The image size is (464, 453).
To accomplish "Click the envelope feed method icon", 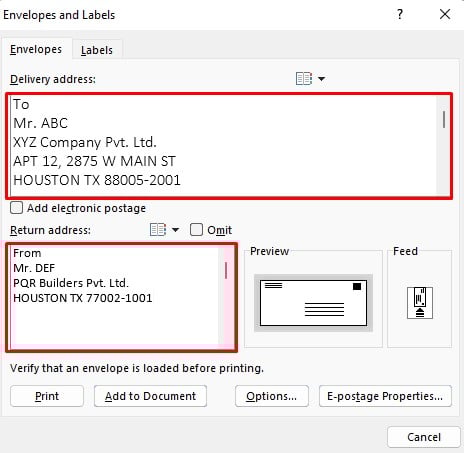I will (420, 303).
